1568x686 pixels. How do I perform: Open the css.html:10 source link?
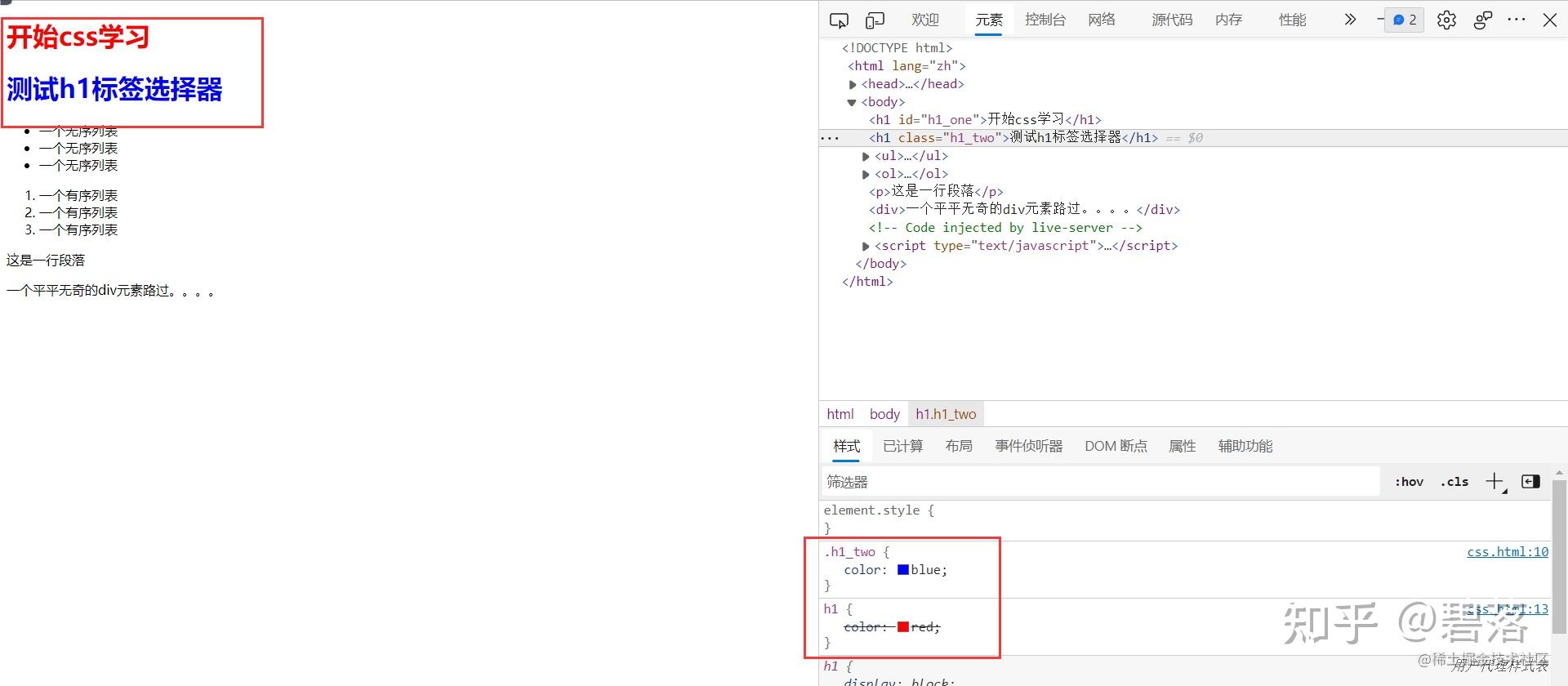coord(1508,552)
